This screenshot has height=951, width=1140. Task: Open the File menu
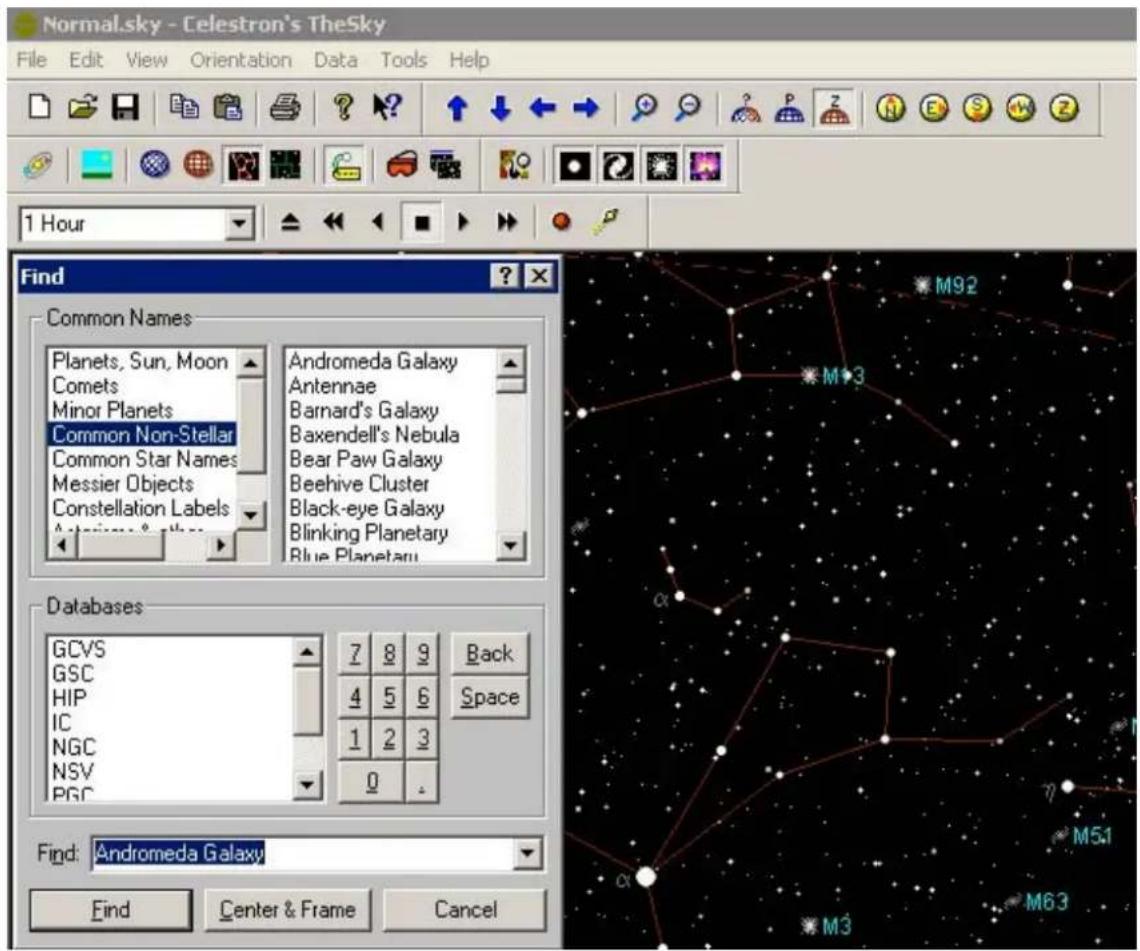tap(32, 60)
